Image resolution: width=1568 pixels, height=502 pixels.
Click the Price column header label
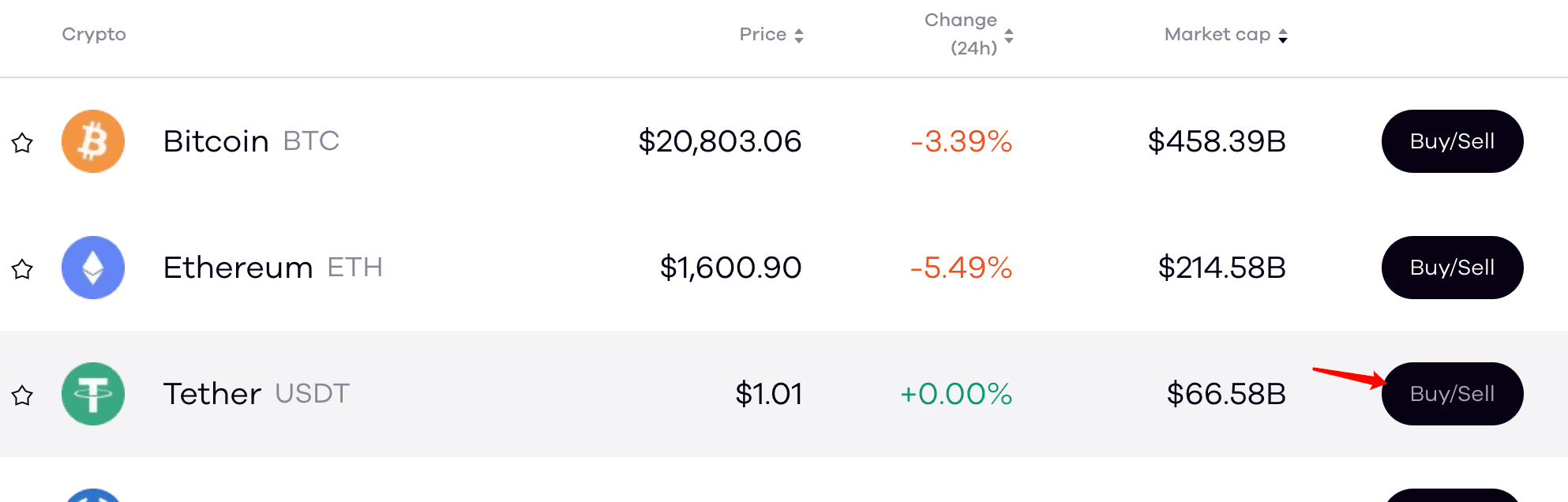point(763,34)
